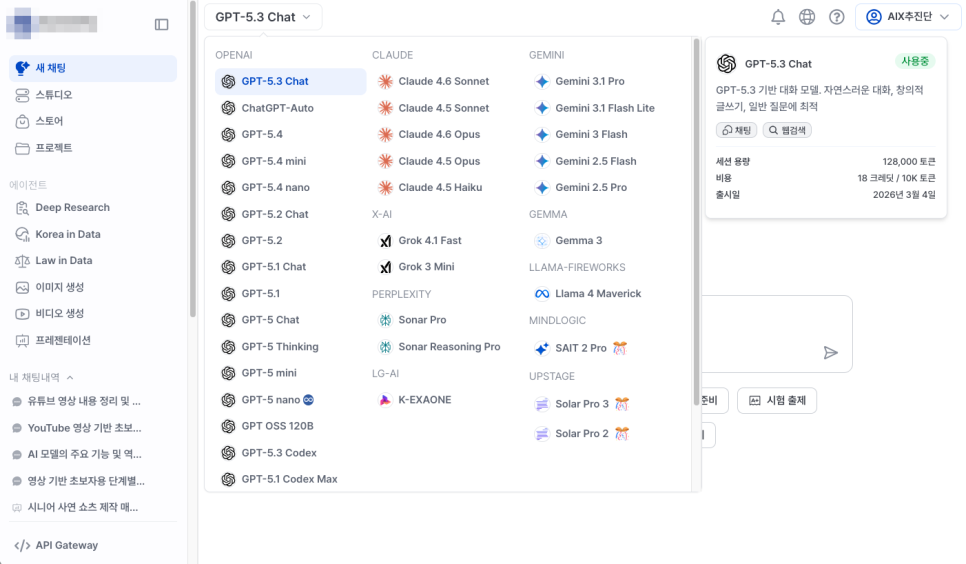Viewport: 966px width, 564px height.
Task: Collapse the sidebar with the panel icon
Action: 161,25
